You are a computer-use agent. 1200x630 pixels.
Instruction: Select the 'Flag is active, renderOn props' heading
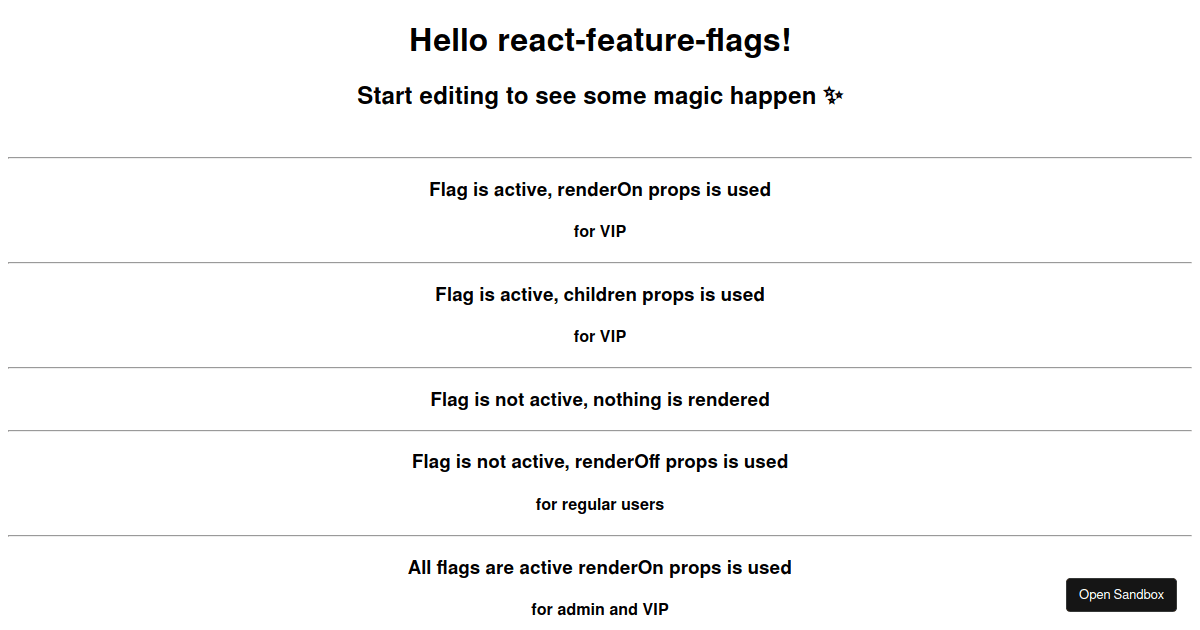coord(600,189)
